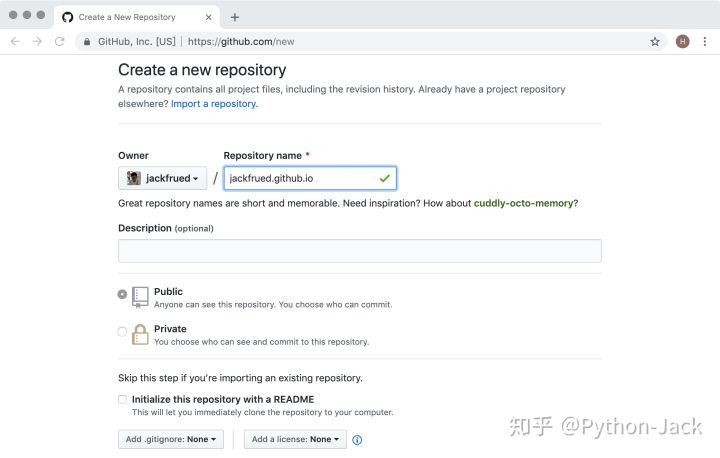Viewport: 720px width, 458px height.
Task: Click the browser back arrow
Action: point(15,42)
